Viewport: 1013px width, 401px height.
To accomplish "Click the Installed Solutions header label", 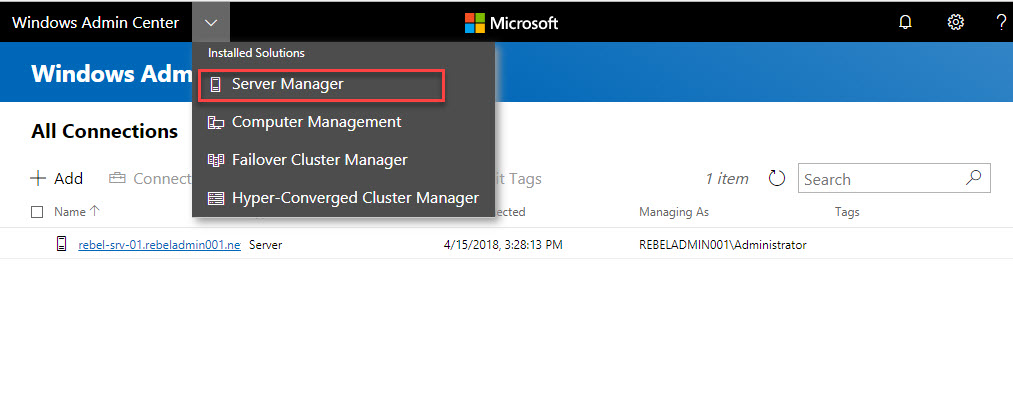I will coord(256,53).
